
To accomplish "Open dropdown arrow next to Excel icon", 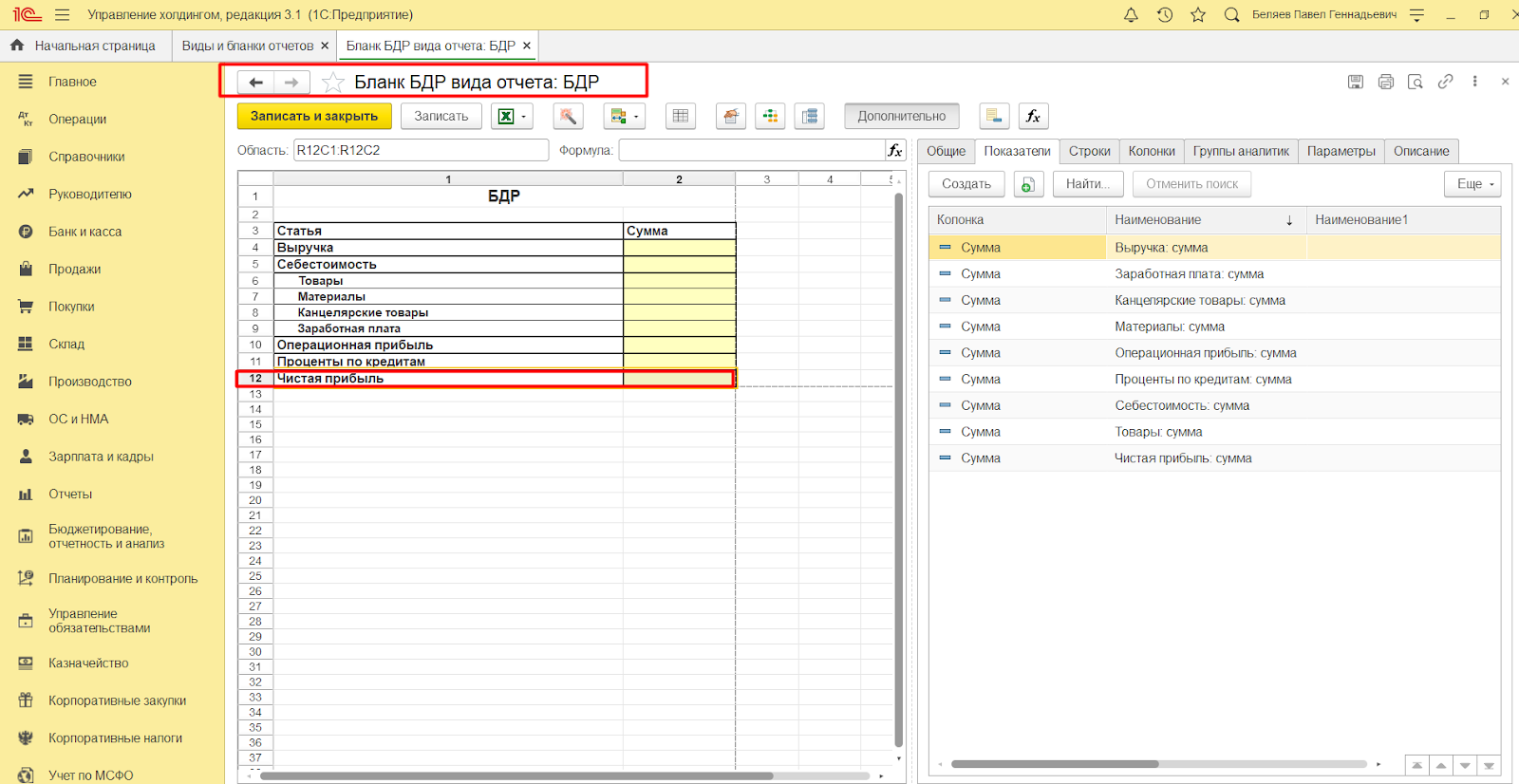I will 524,117.
